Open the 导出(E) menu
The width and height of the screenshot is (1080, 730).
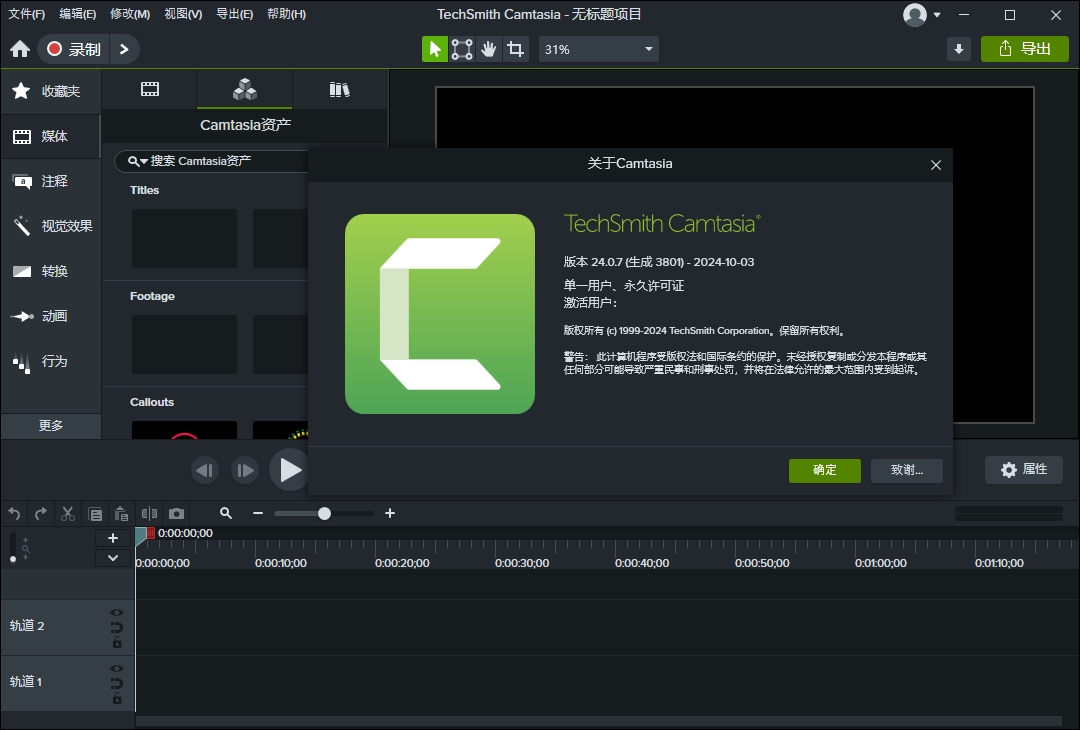(x=234, y=14)
